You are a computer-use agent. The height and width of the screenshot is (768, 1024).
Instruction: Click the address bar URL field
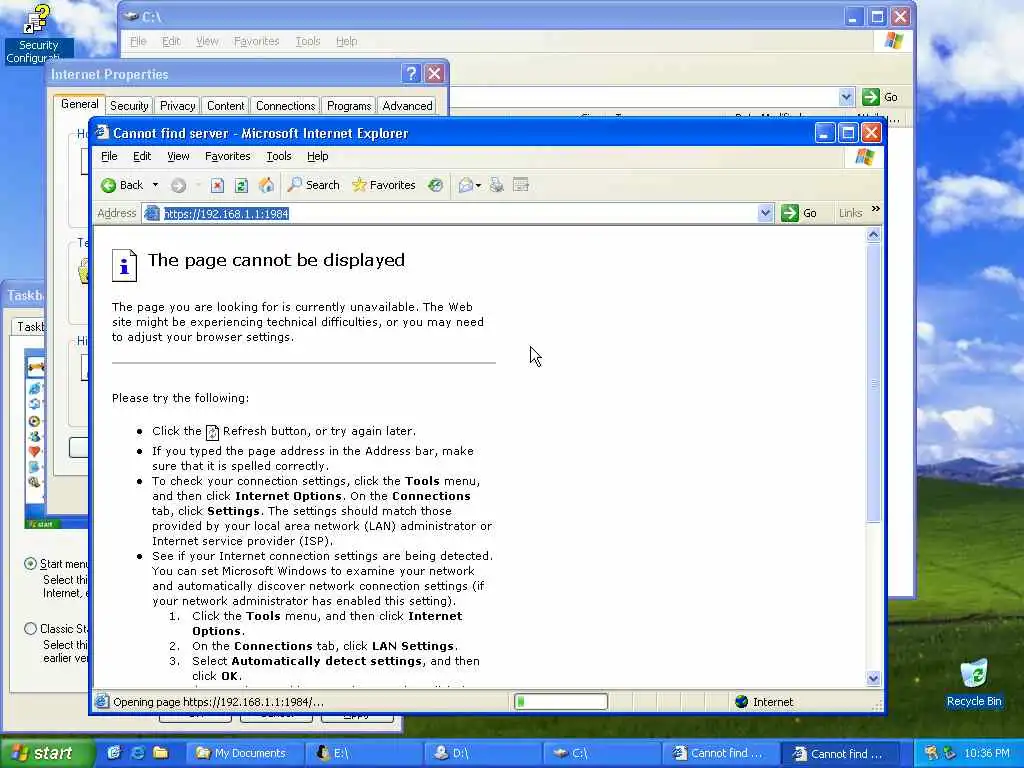click(x=457, y=214)
